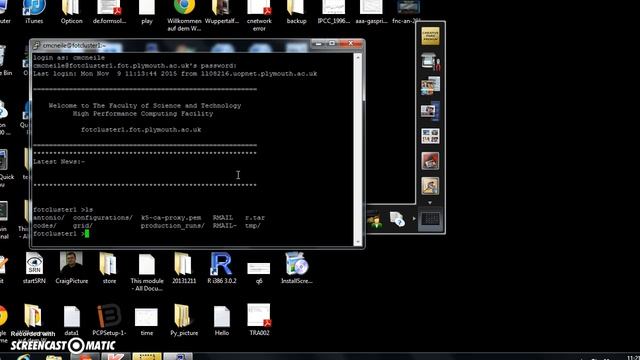The height and width of the screenshot is (360, 640).
Task: Expand gadget bar with right arrow
Action: (x=414, y=219)
